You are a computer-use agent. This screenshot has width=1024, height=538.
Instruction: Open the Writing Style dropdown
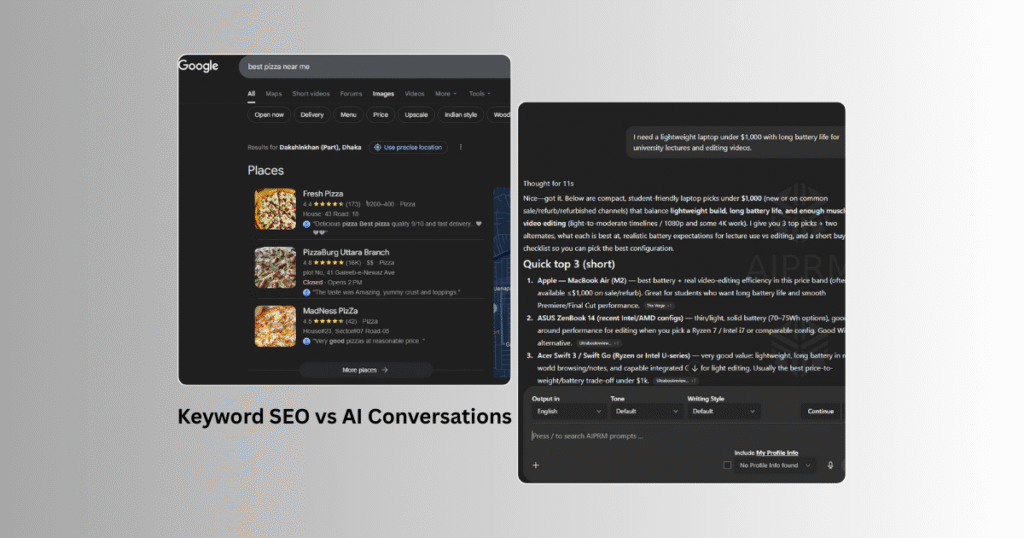pyautogui.click(x=724, y=411)
